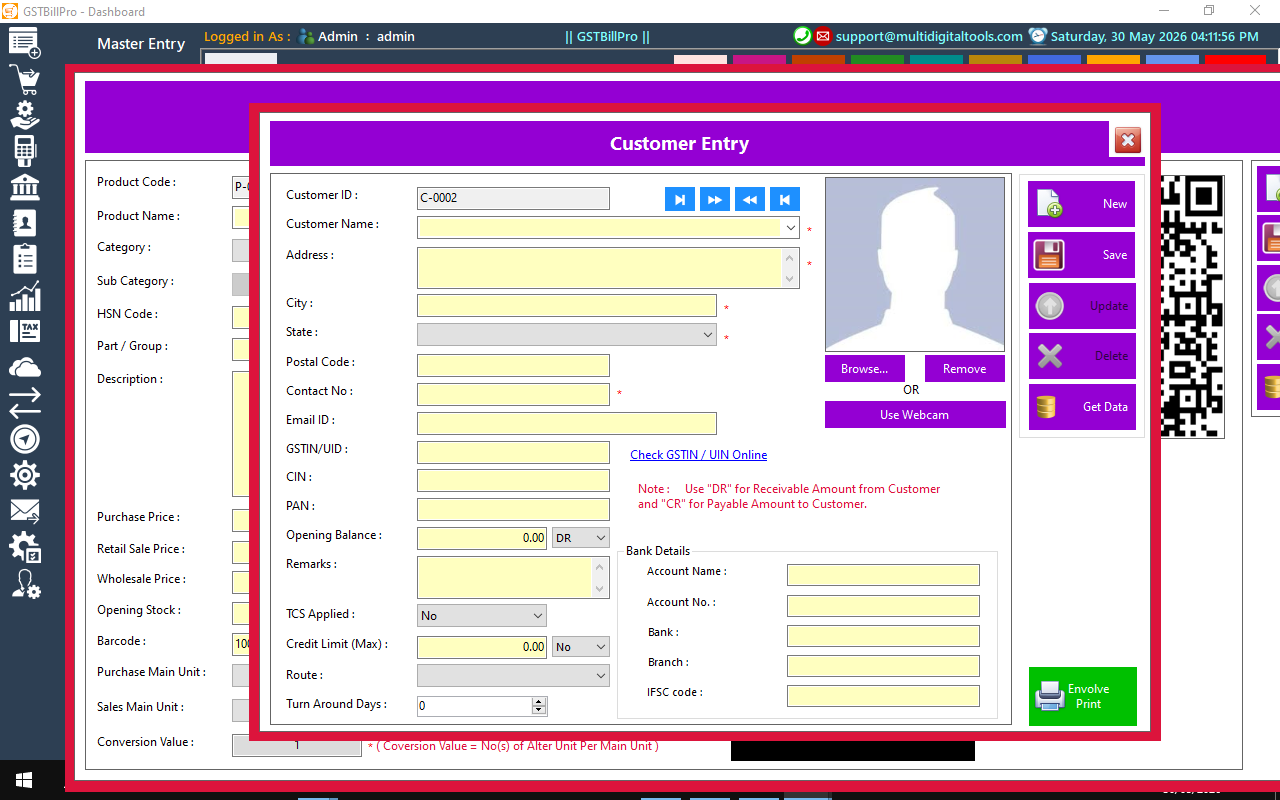
Task: Open the Master Entry menu
Action: 141,44
